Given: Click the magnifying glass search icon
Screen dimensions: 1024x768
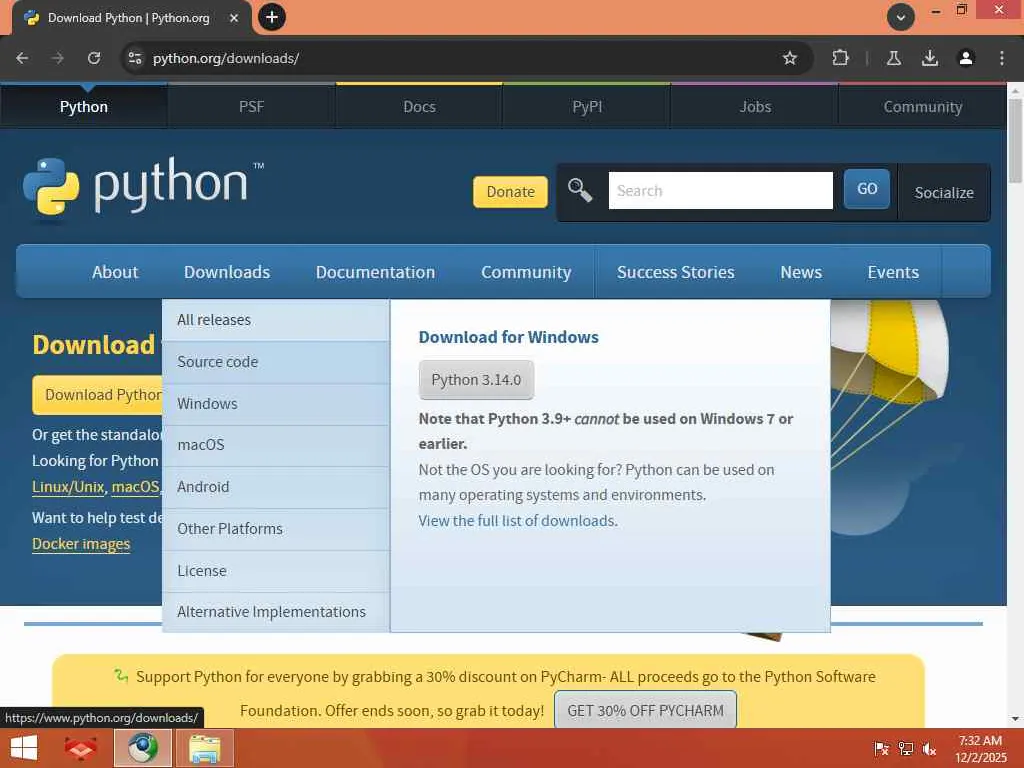Looking at the screenshot, I should (579, 190).
